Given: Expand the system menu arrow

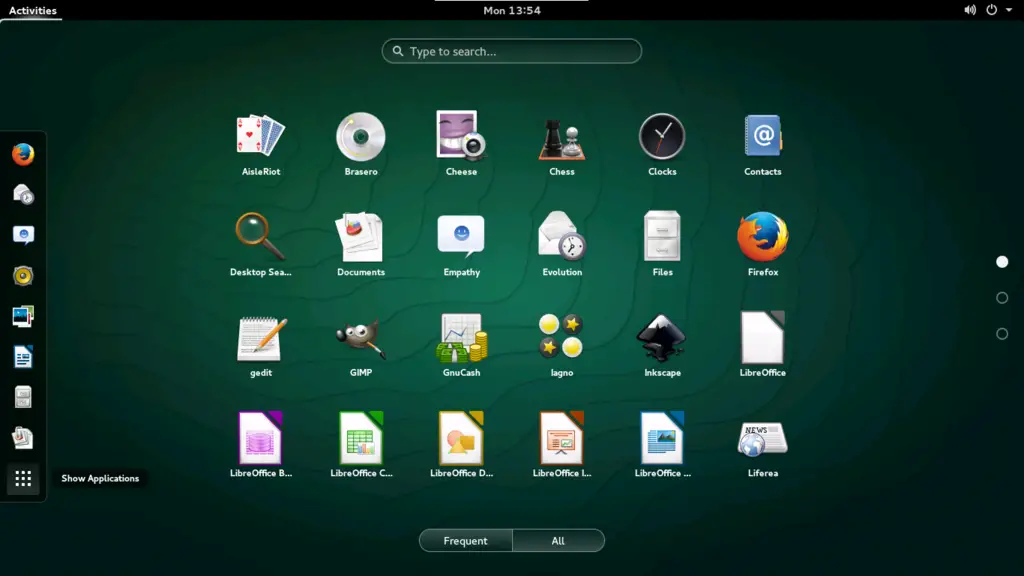Looking at the screenshot, I should (x=1009, y=10).
